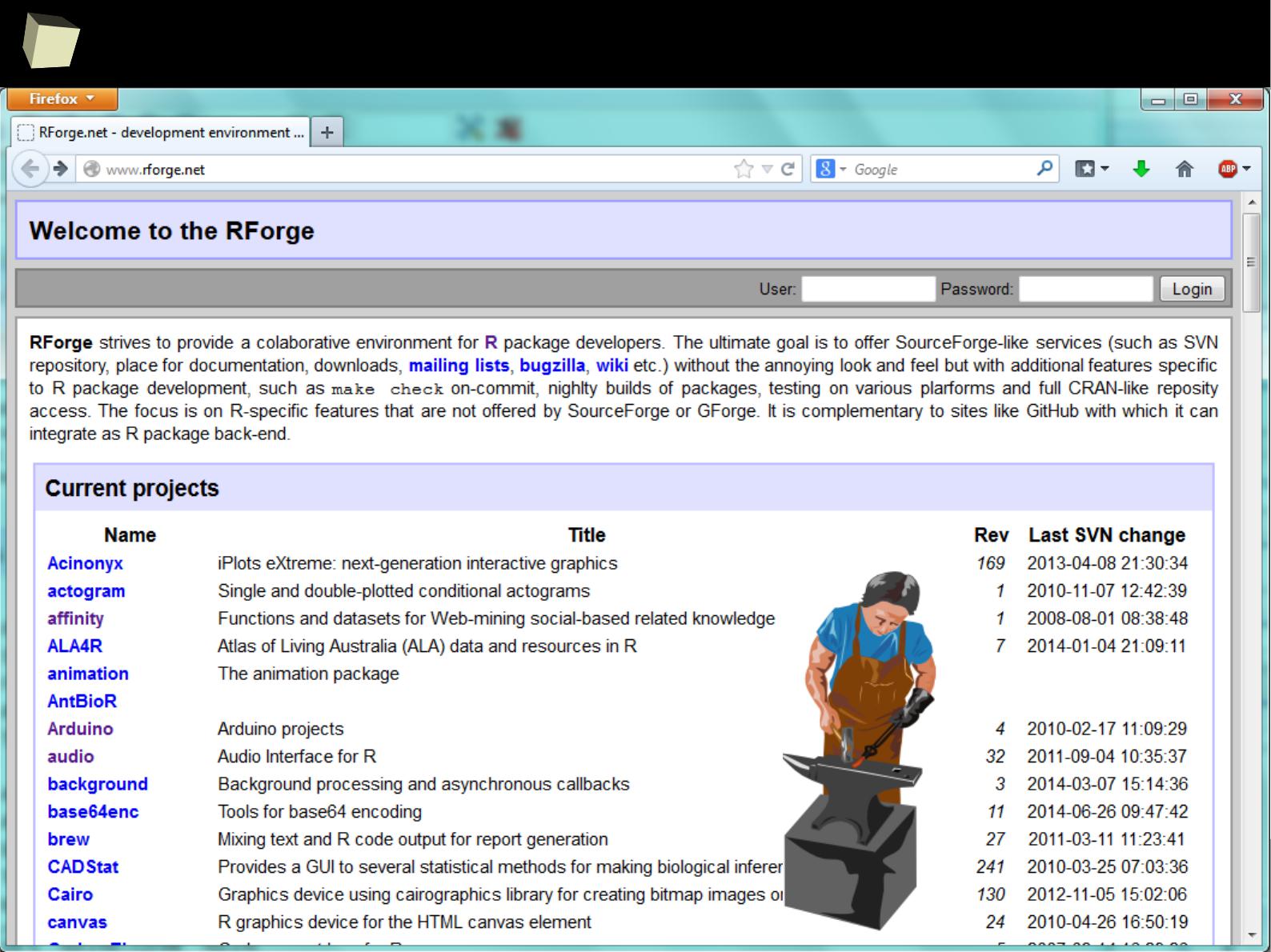Expand the bookmarks button dropdown arrow
Viewport: 1271px width, 952px height.
point(1105,169)
